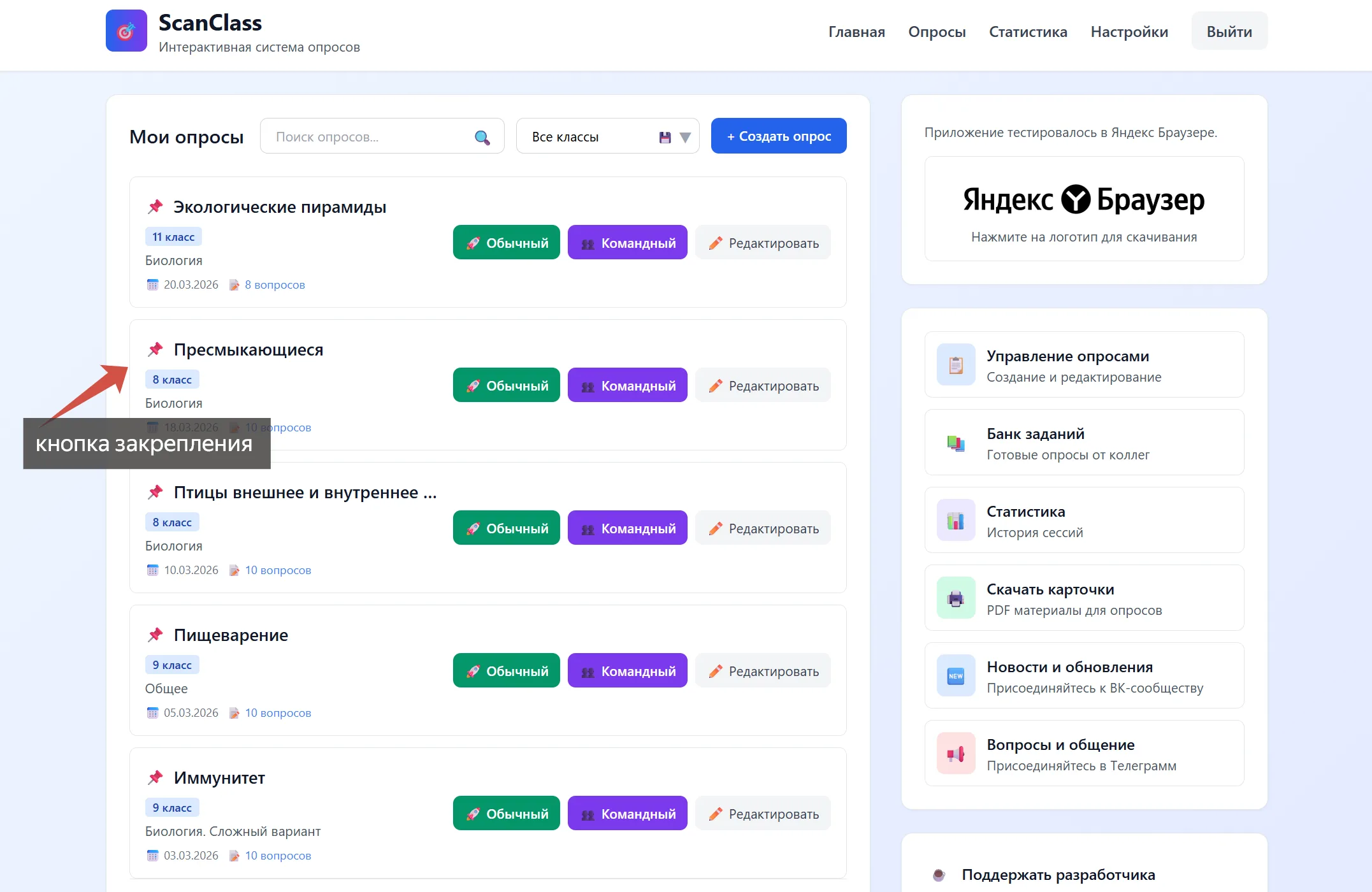Open Банк заданий icon tile
1372x892 pixels.
point(955,443)
